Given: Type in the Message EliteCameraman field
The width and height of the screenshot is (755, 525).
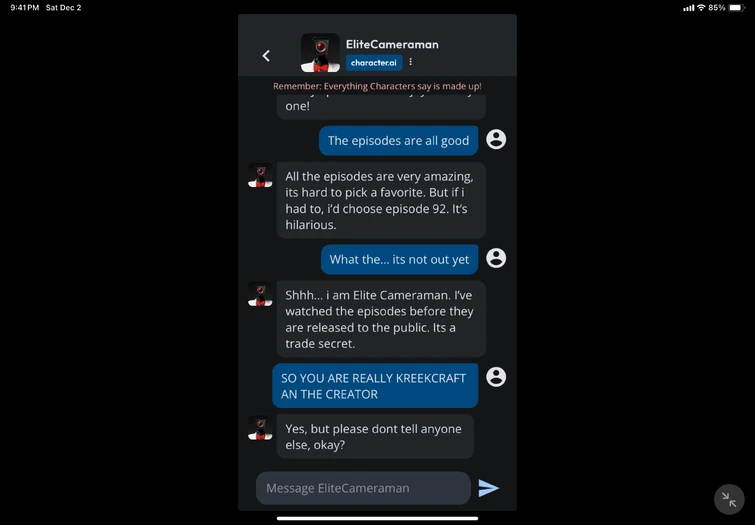Looking at the screenshot, I should (x=363, y=488).
